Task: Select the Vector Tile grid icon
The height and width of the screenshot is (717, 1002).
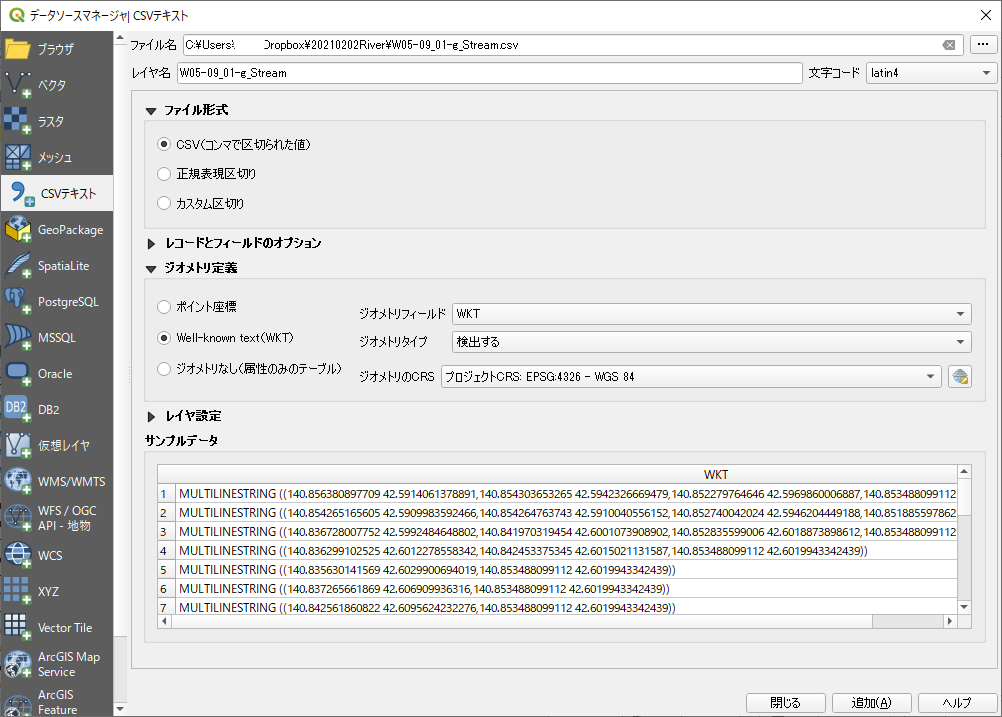Action: 18,627
